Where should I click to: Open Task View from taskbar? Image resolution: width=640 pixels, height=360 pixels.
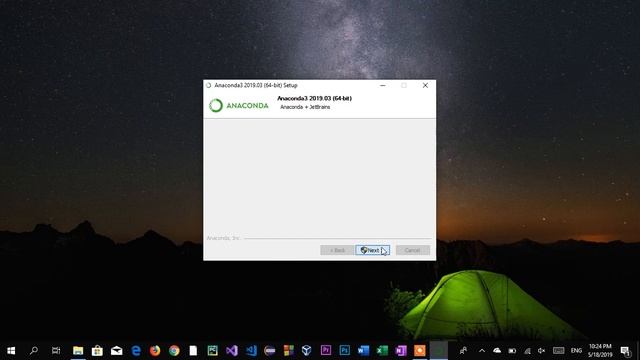pos(56,350)
